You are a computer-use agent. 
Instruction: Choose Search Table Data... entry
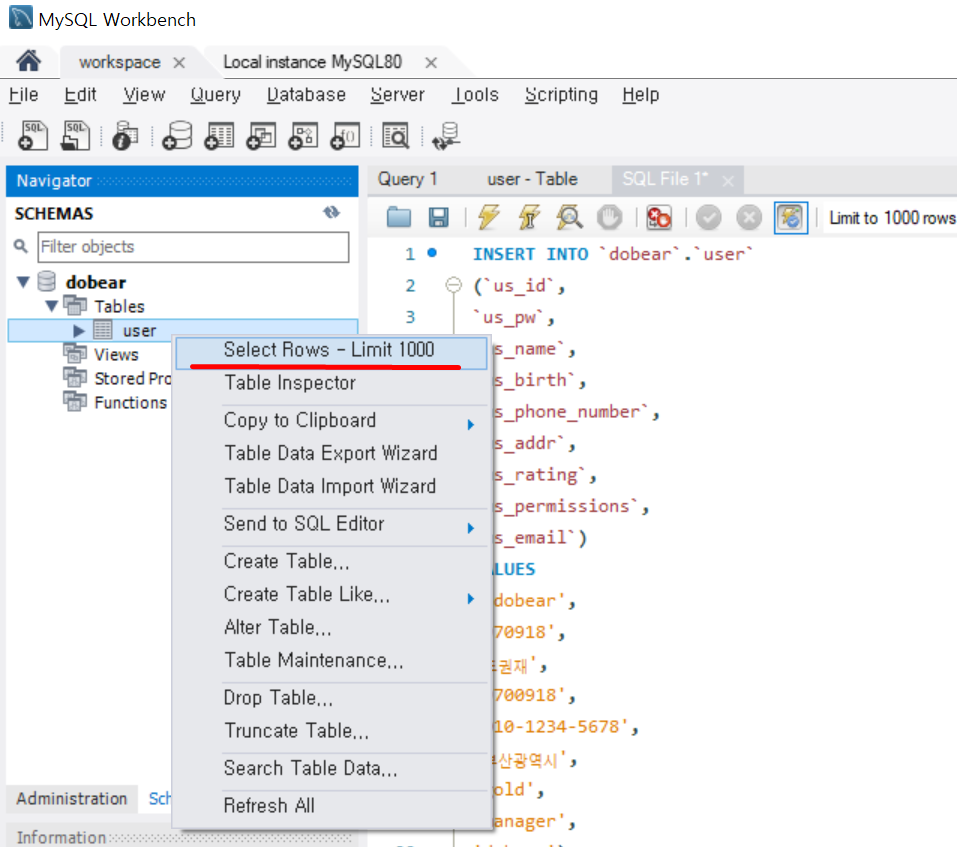tap(331, 768)
